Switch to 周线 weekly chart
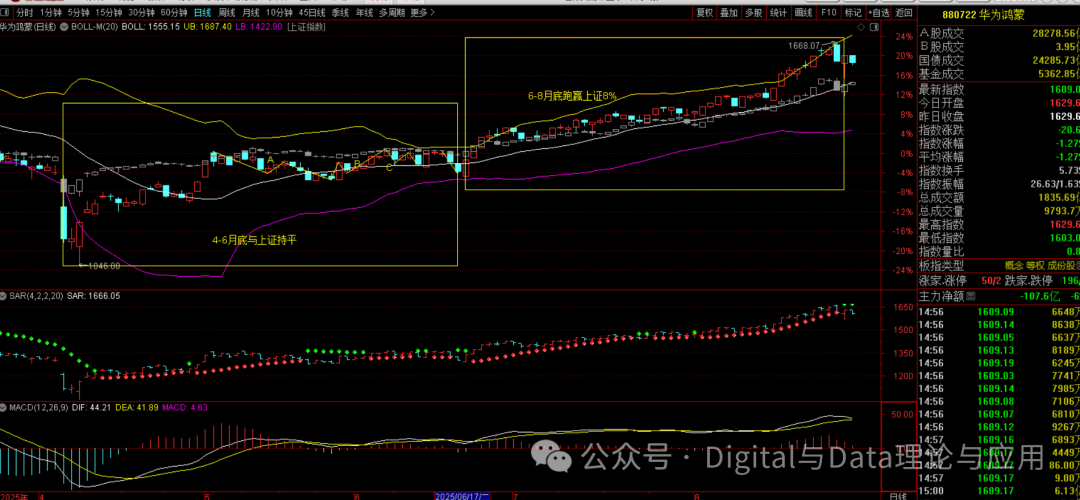 tap(227, 12)
